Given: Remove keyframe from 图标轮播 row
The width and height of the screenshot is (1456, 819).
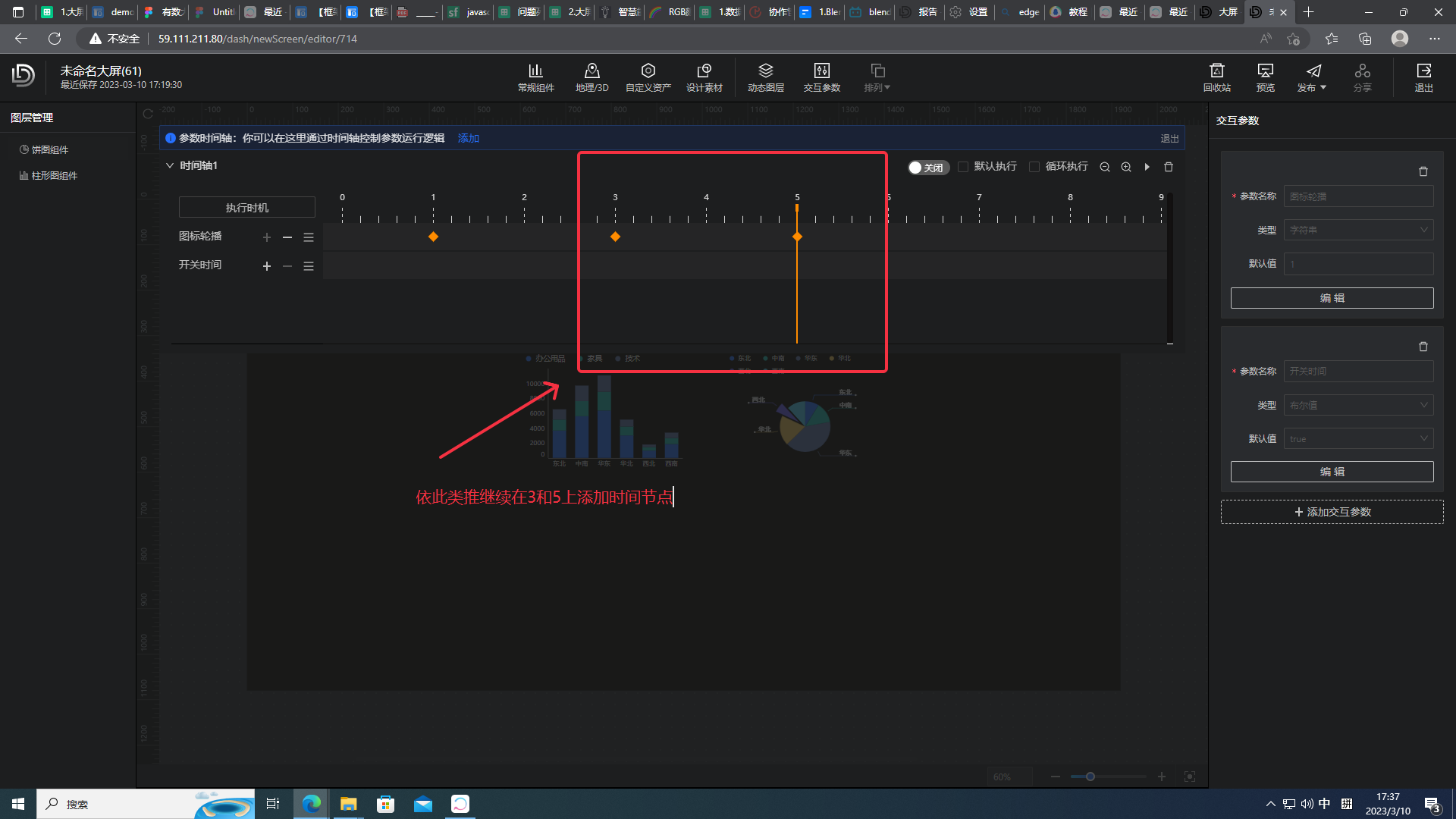Looking at the screenshot, I should [287, 237].
